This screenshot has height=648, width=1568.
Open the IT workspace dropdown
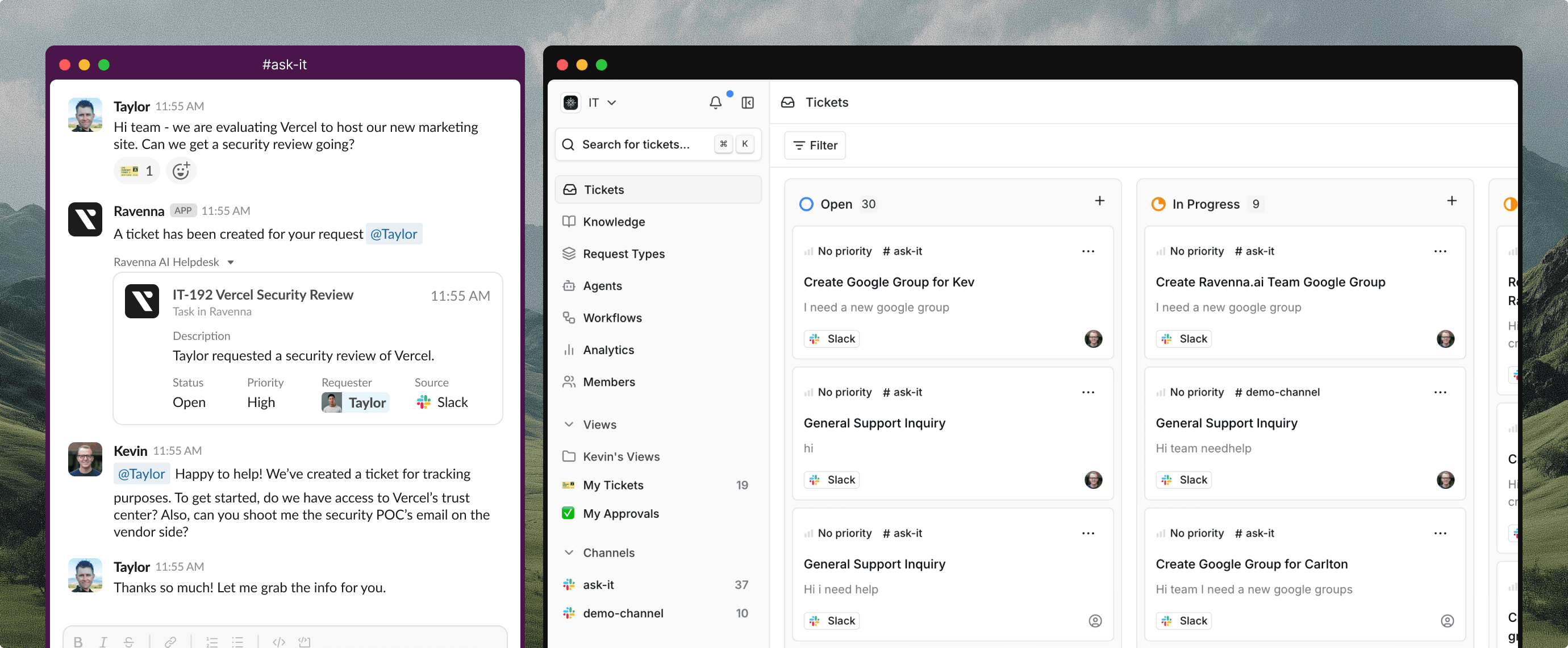tap(602, 102)
